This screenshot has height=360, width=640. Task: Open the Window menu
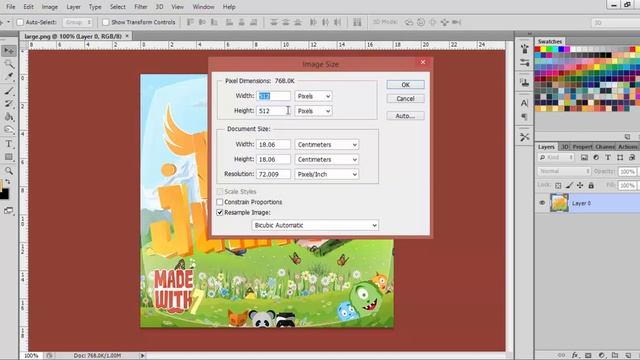tap(203, 7)
